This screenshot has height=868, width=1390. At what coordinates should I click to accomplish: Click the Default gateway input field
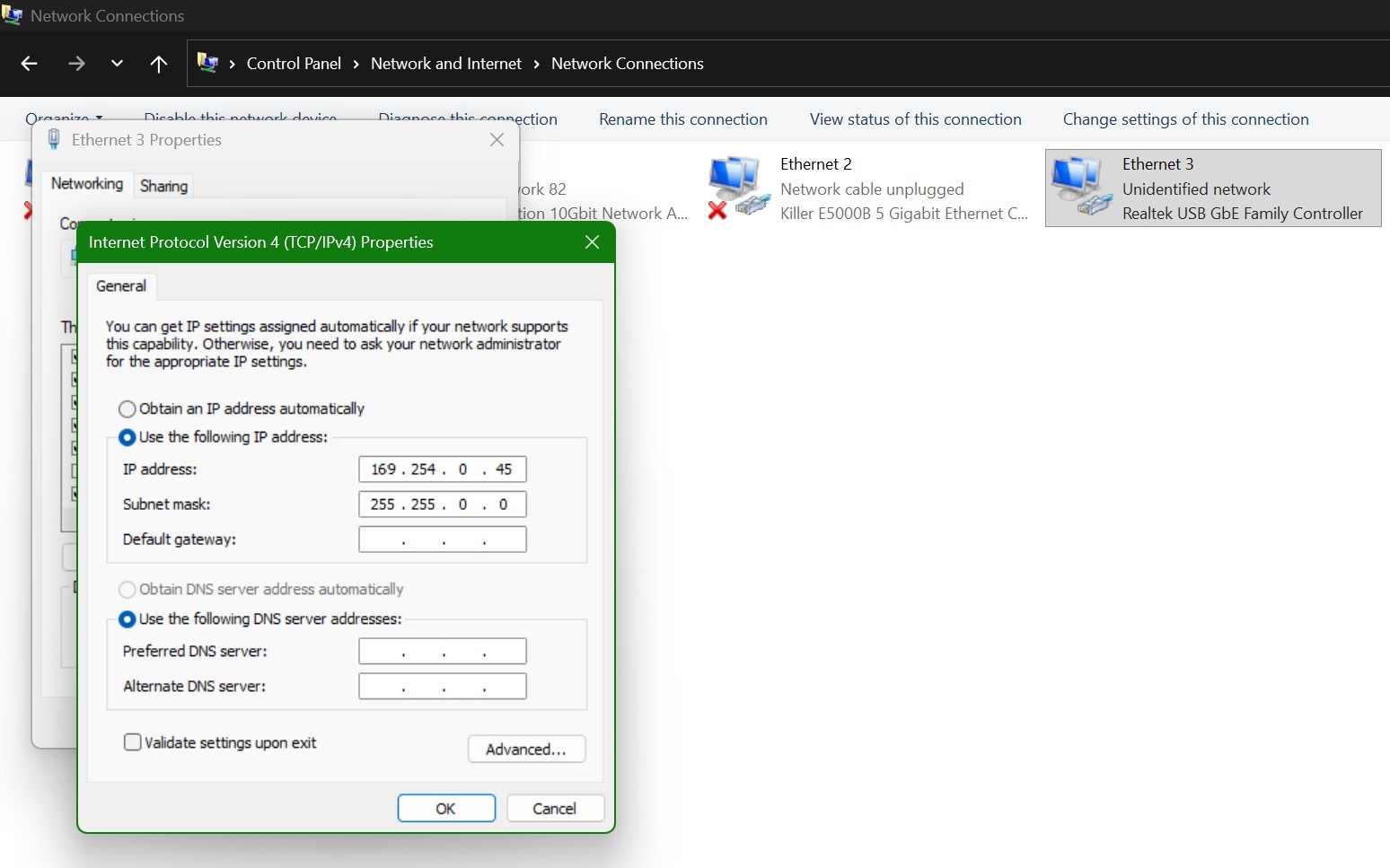tap(442, 539)
